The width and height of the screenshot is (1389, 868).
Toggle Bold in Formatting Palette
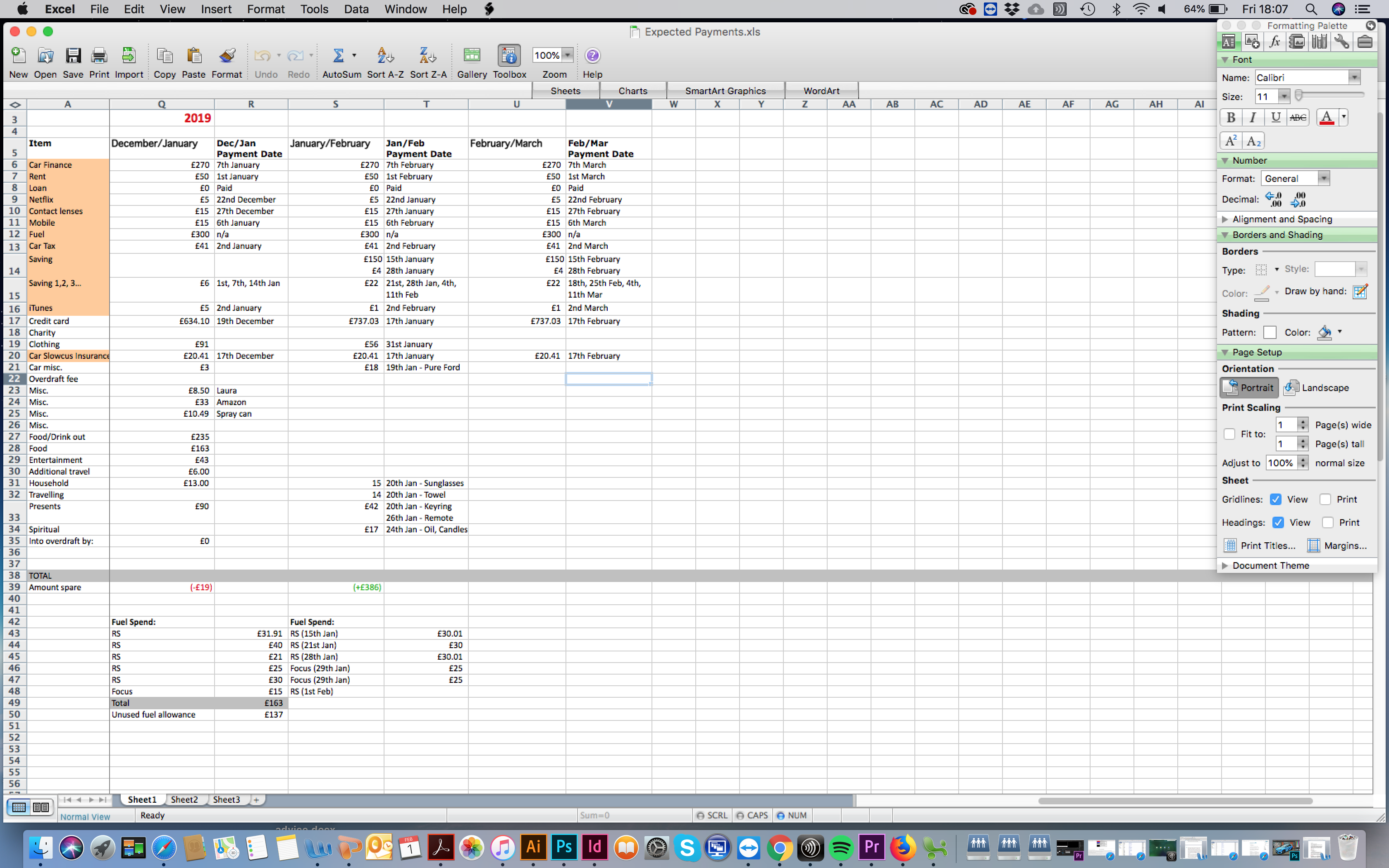point(1231,118)
